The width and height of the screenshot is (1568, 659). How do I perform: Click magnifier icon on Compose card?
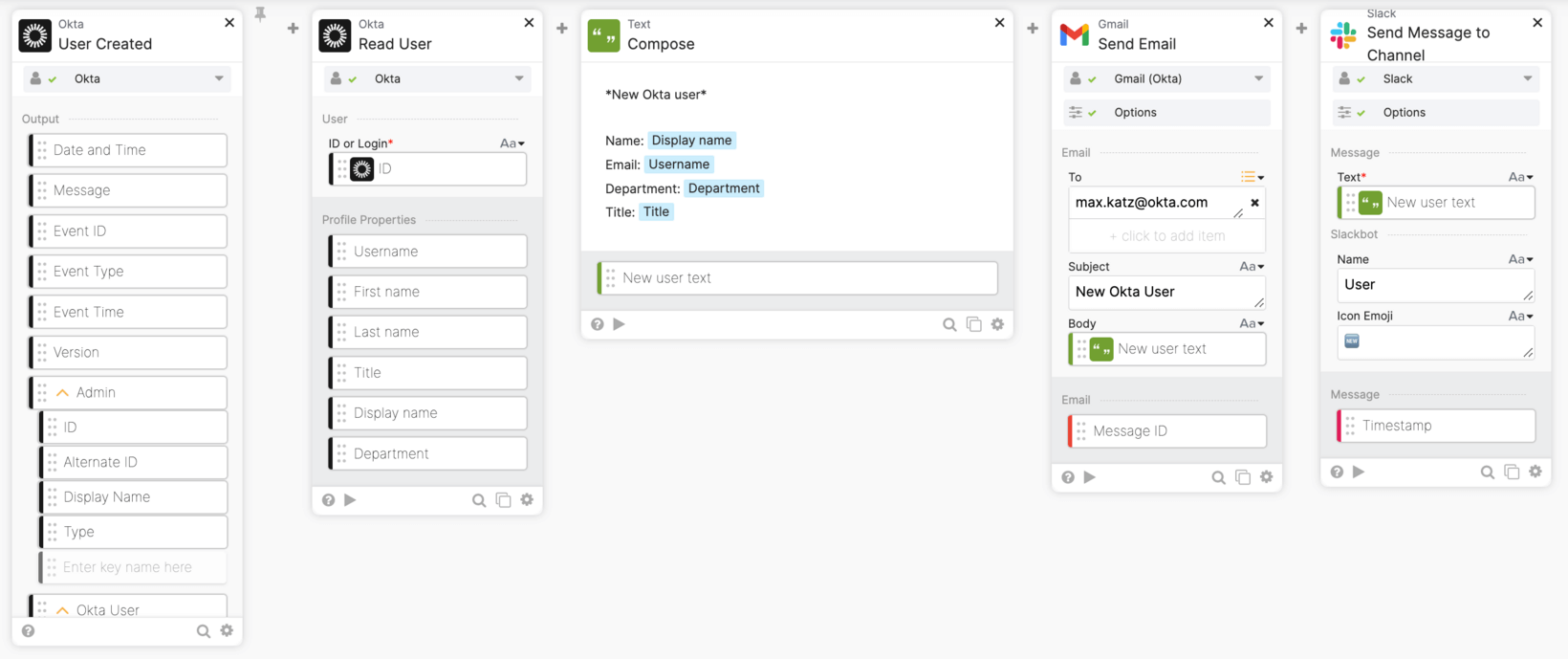(949, 324)
